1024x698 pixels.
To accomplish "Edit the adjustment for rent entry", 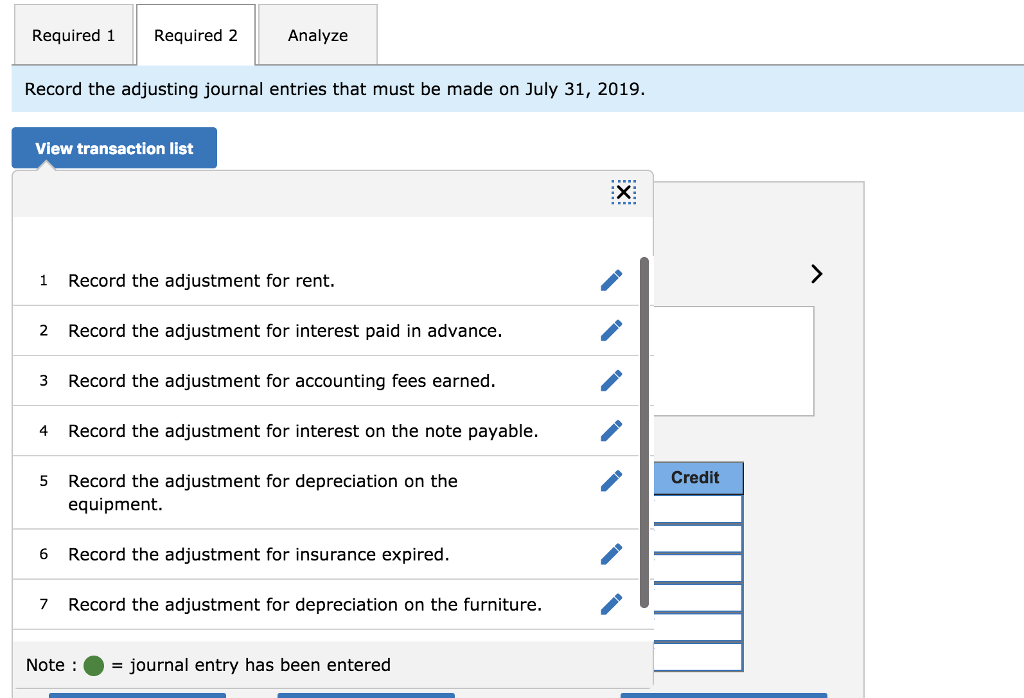I will coord(611,280).
